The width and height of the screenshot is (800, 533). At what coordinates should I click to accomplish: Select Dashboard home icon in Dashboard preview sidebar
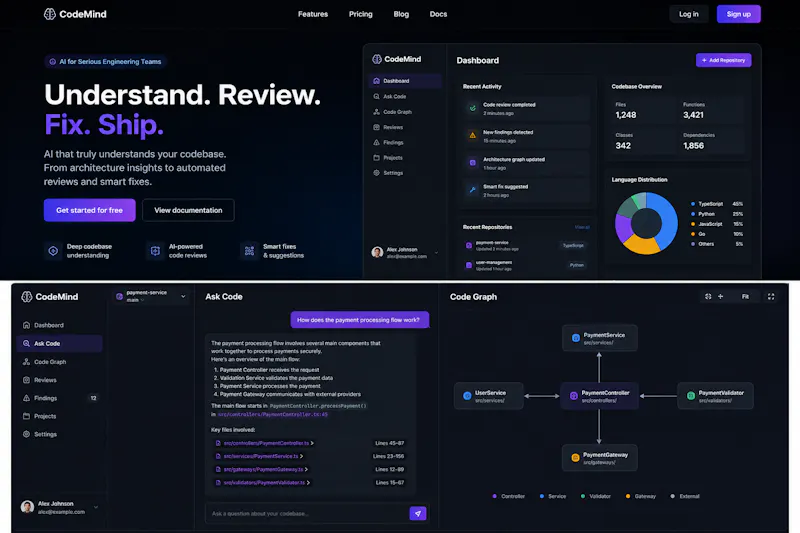[x=377, y=81]
